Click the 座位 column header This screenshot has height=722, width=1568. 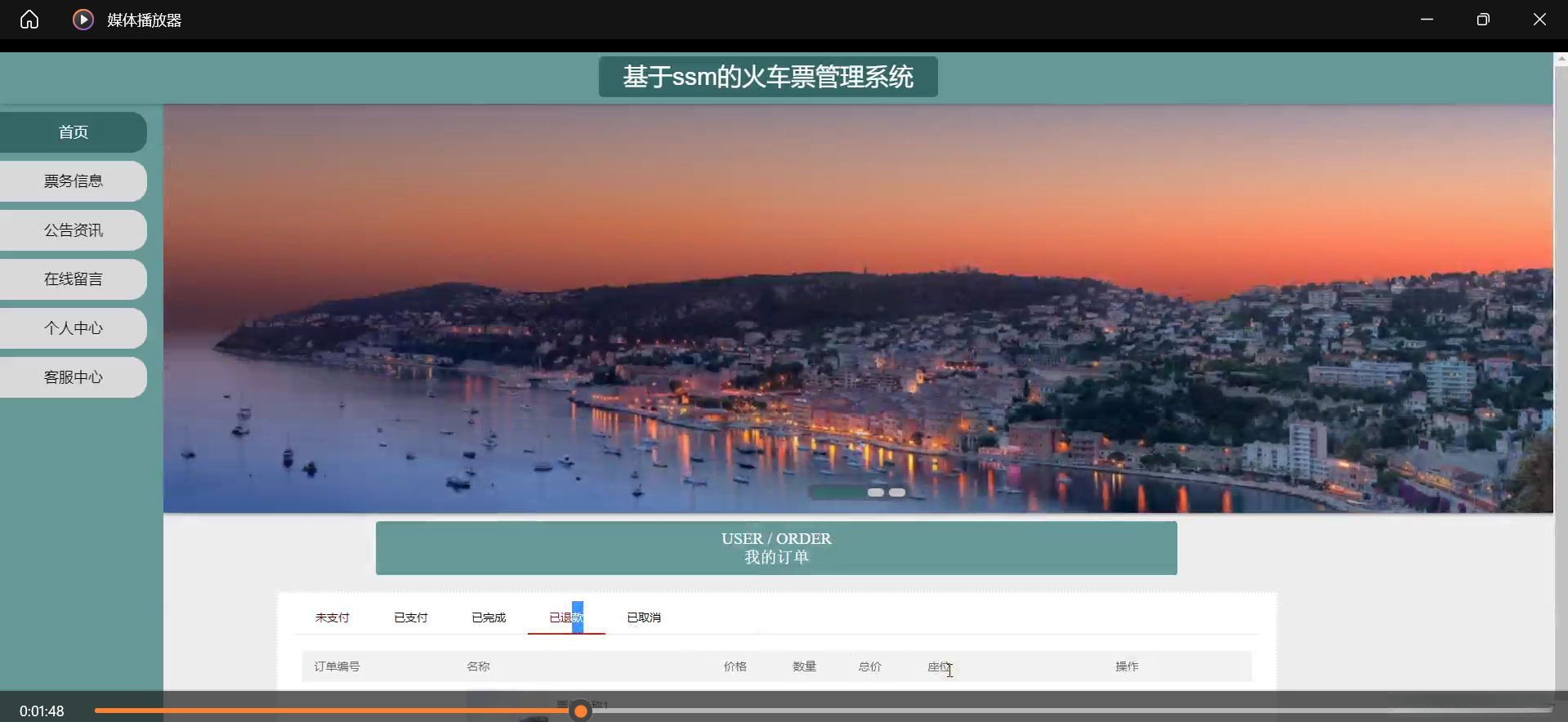(940, 666)
